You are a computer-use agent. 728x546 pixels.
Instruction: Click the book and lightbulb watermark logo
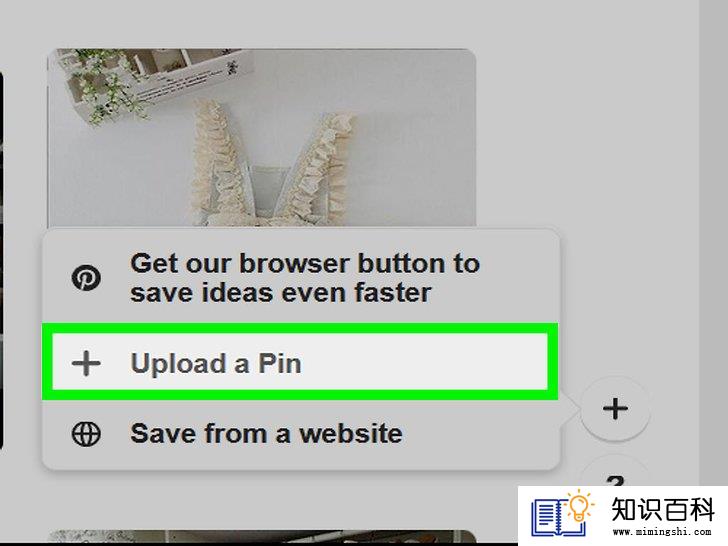pyautogui.click(x=561, y=512)
